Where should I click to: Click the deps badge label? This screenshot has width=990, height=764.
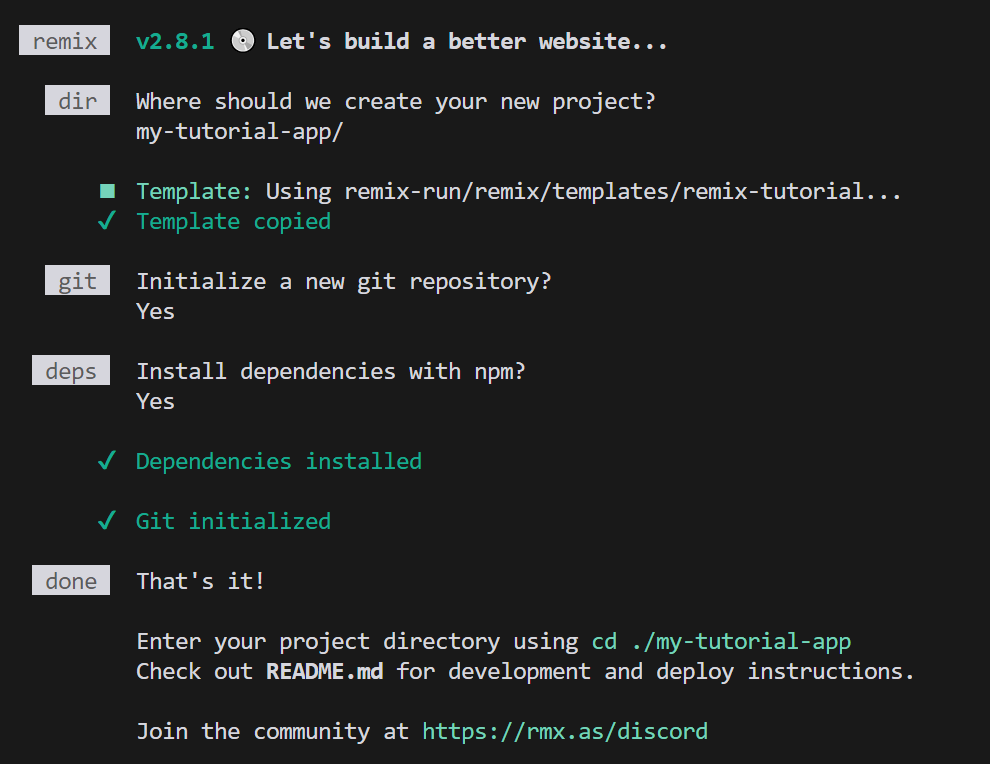71,371
